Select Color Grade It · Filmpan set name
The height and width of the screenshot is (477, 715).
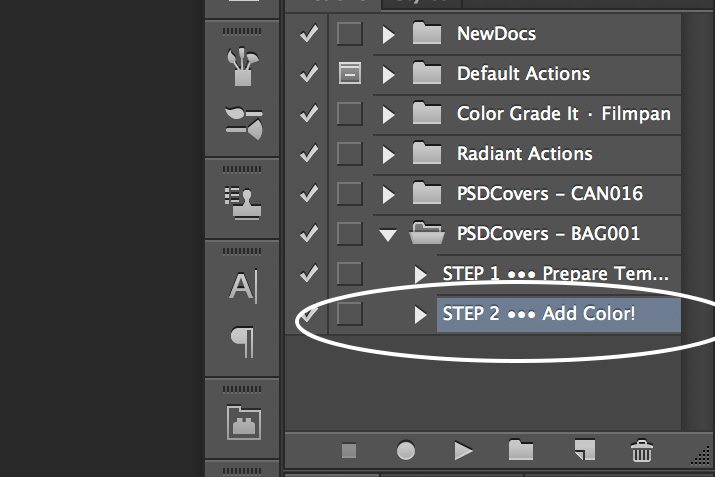click(x=564, y=114)
